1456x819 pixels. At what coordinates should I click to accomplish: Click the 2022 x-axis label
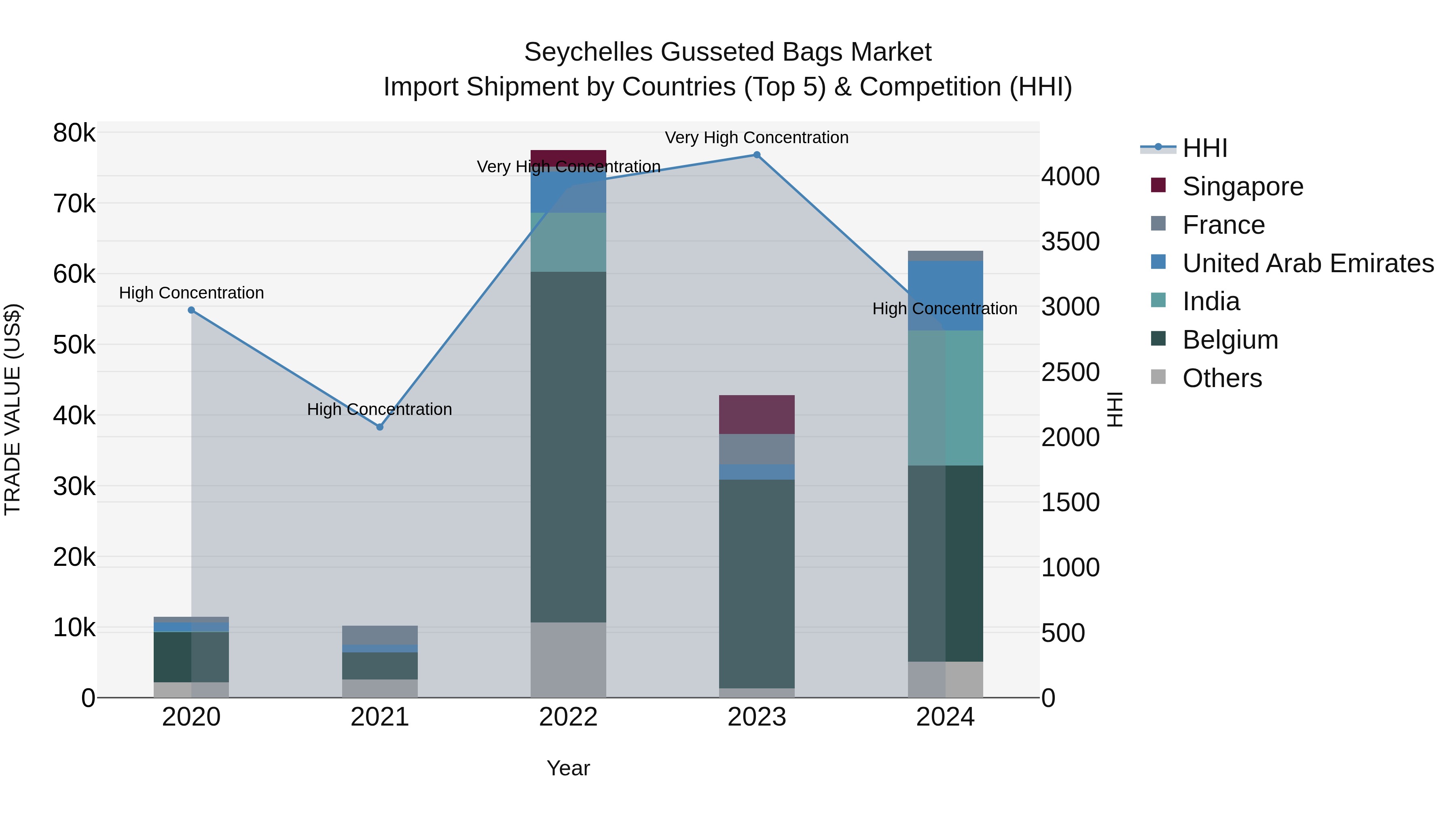click(x=568, y=717)
